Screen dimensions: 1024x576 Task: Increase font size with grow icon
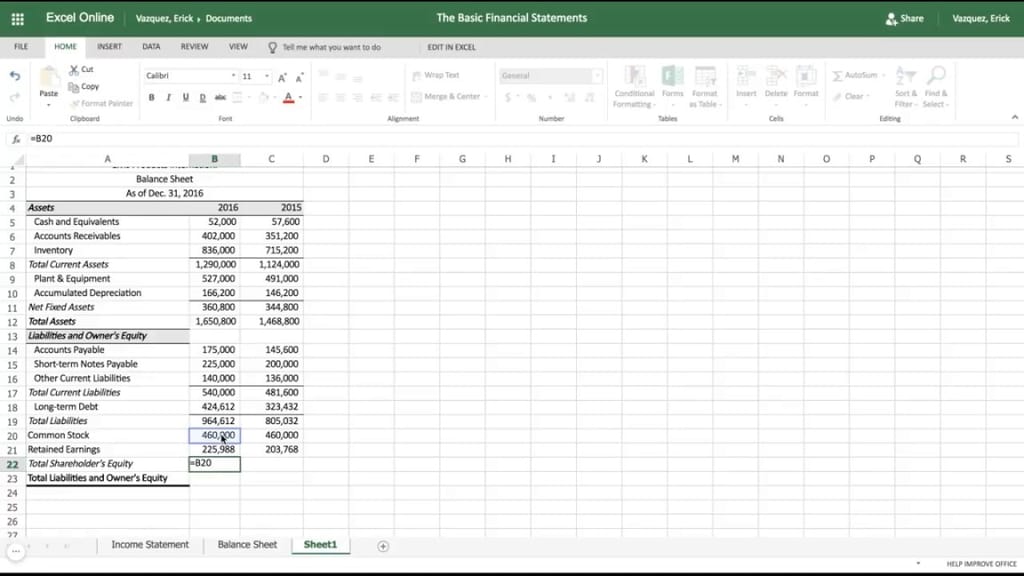click(x=282, y=77)
